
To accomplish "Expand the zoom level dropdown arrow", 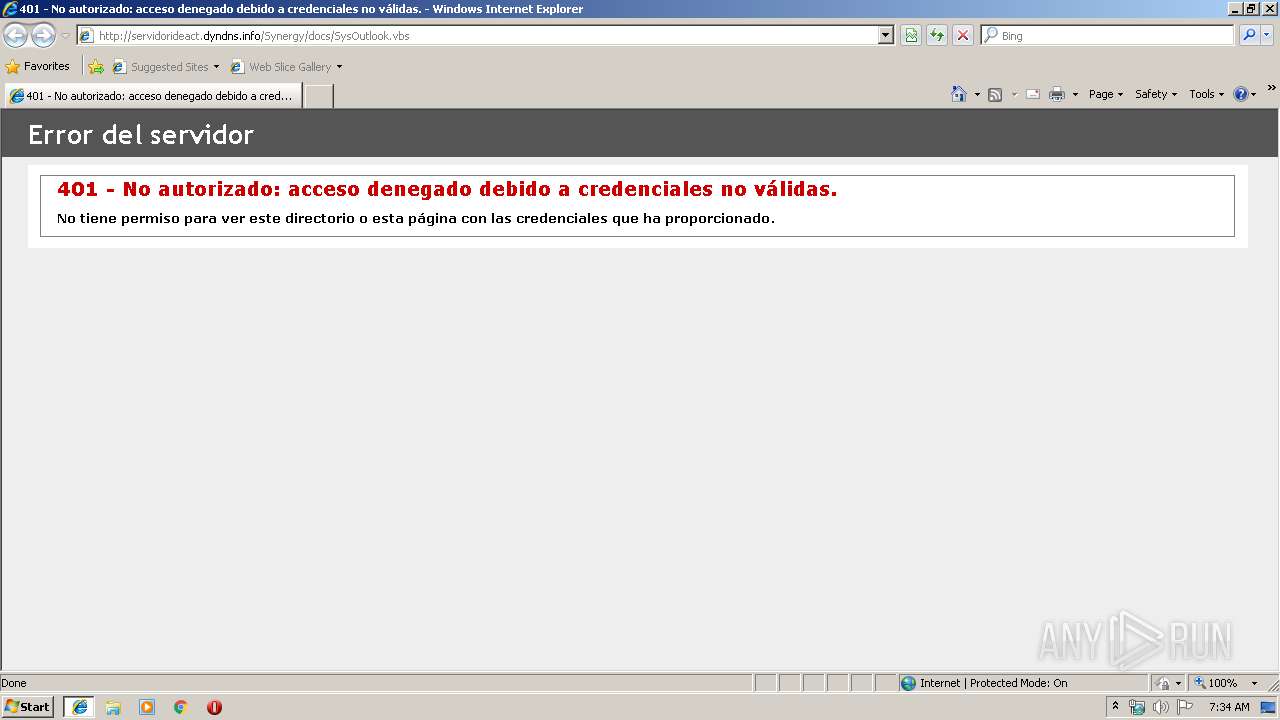I will 1254,683.
